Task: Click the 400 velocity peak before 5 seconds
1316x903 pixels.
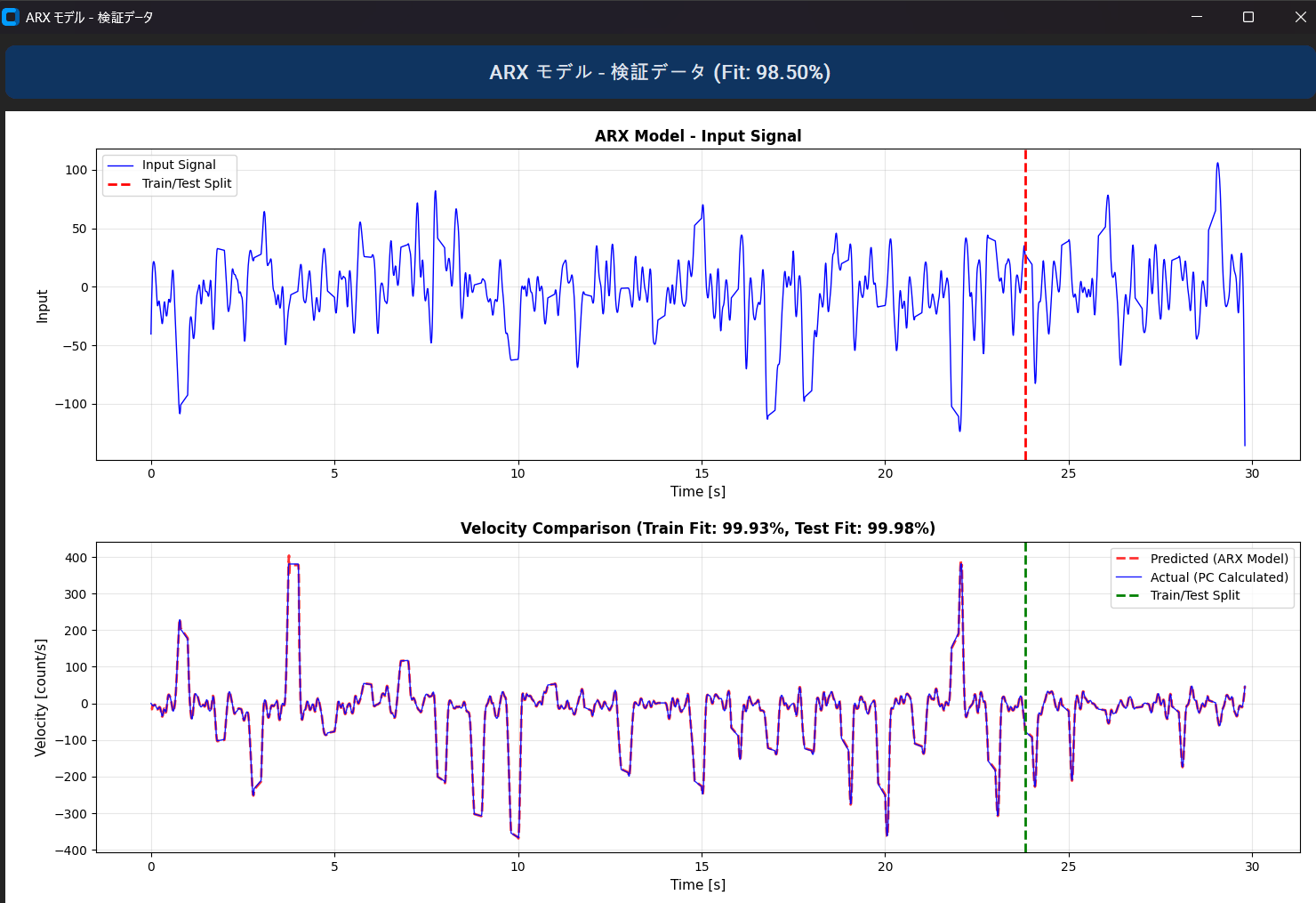Action: click(x=288, y=558)
